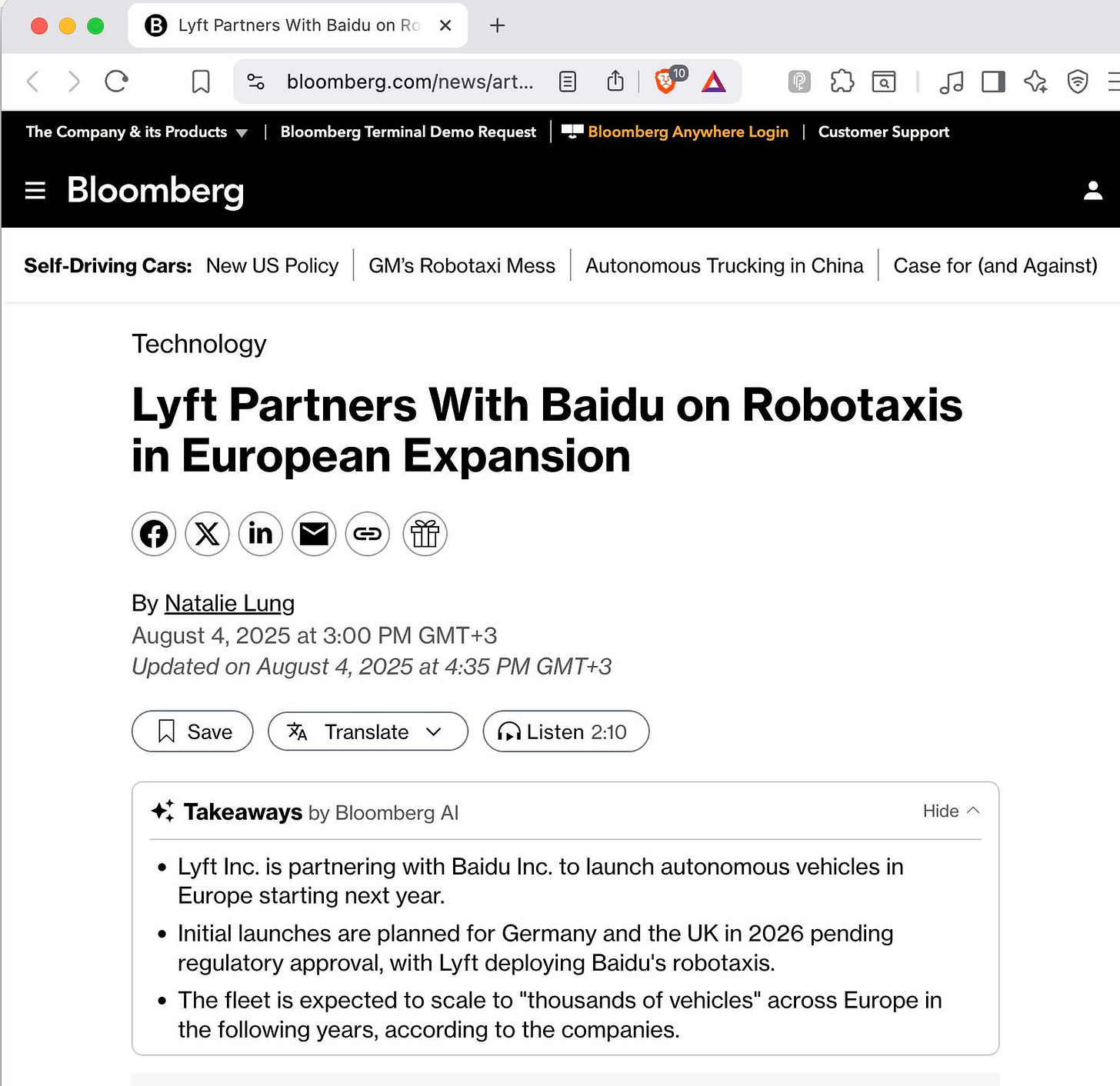Image resolution: width=1120 pixels, height=1086 pixels.
Task: Click the 'Updated on August 4, 2025' line
Action: tap(372, 666)
